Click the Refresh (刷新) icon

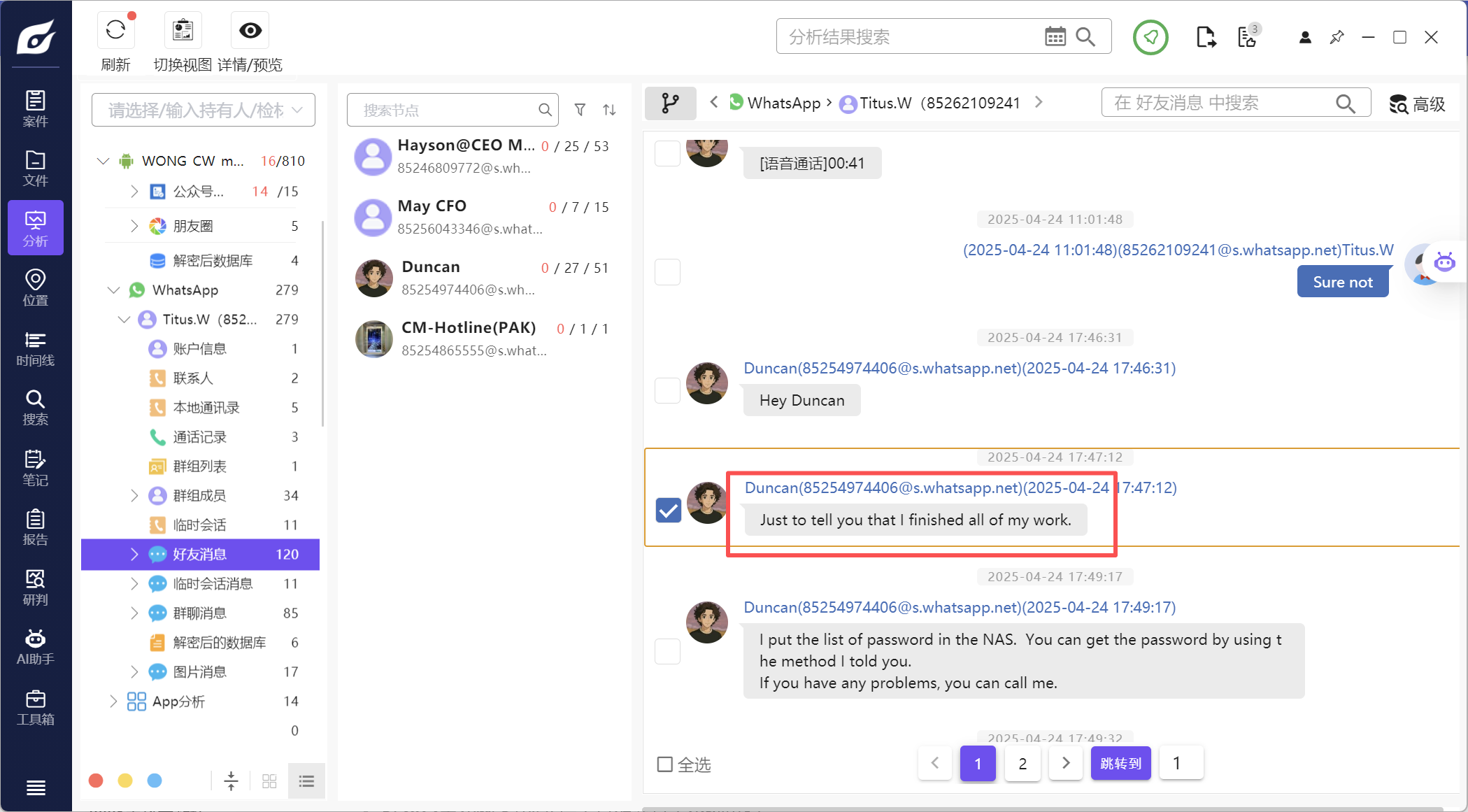(115, 30)
